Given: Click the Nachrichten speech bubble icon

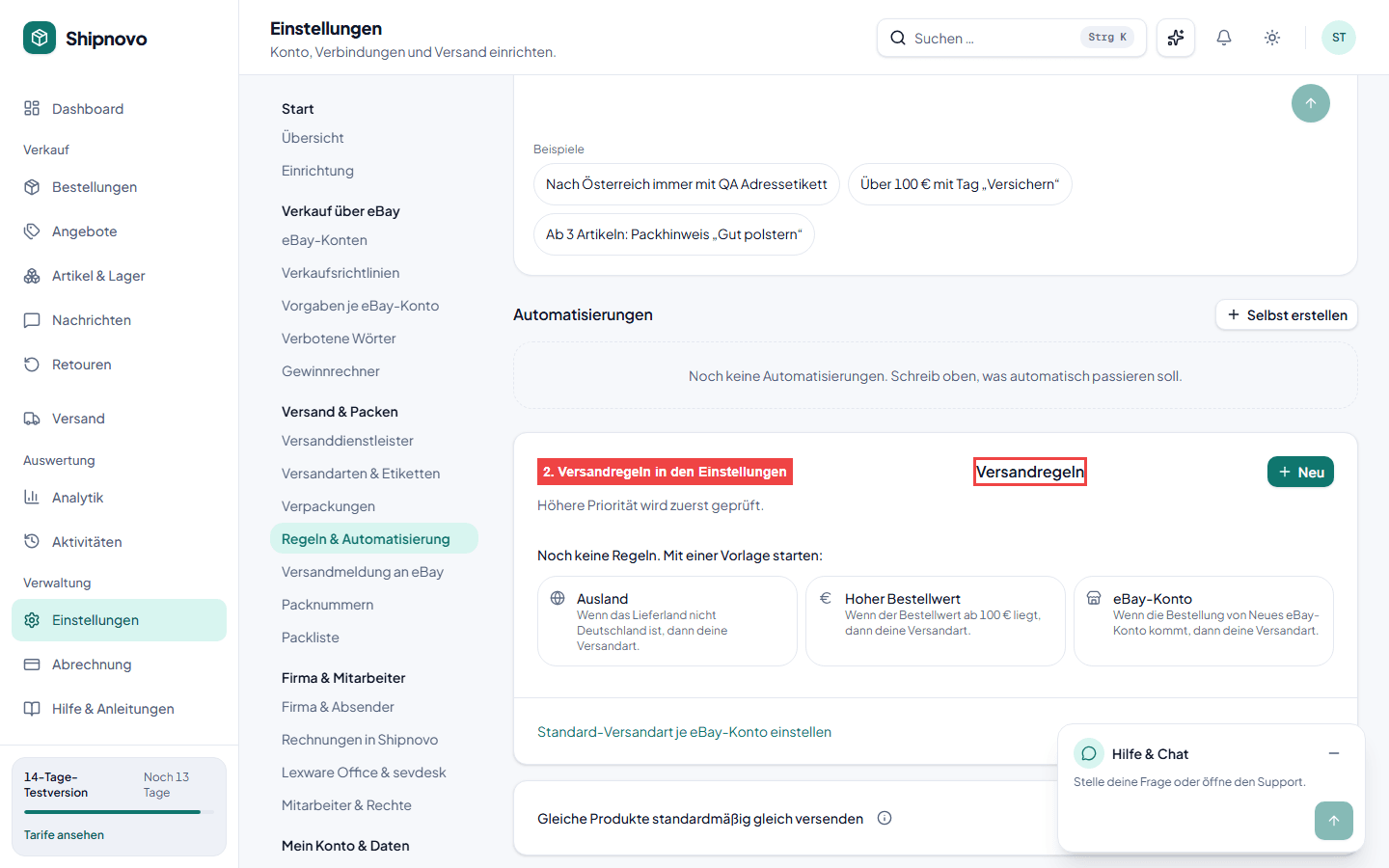Looking at the screenshot, I should (x=32, y=320).
